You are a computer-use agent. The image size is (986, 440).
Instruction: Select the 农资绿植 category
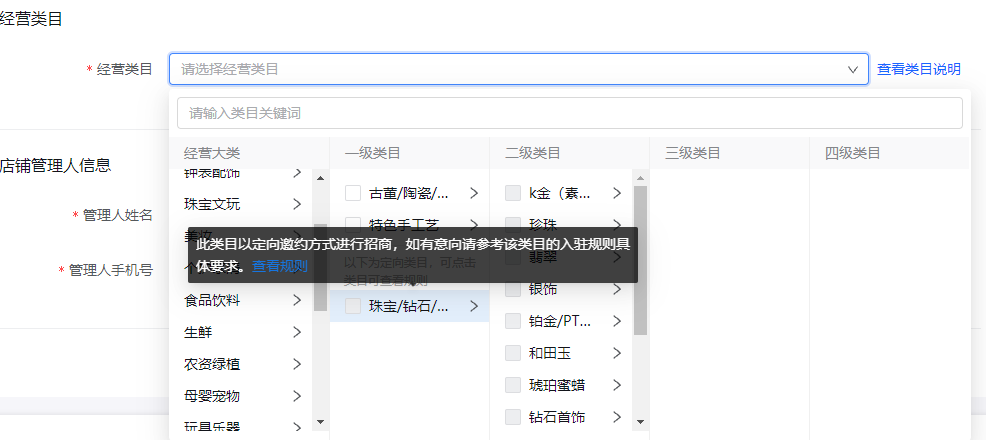pyautogui.click(x=212, y=364)
